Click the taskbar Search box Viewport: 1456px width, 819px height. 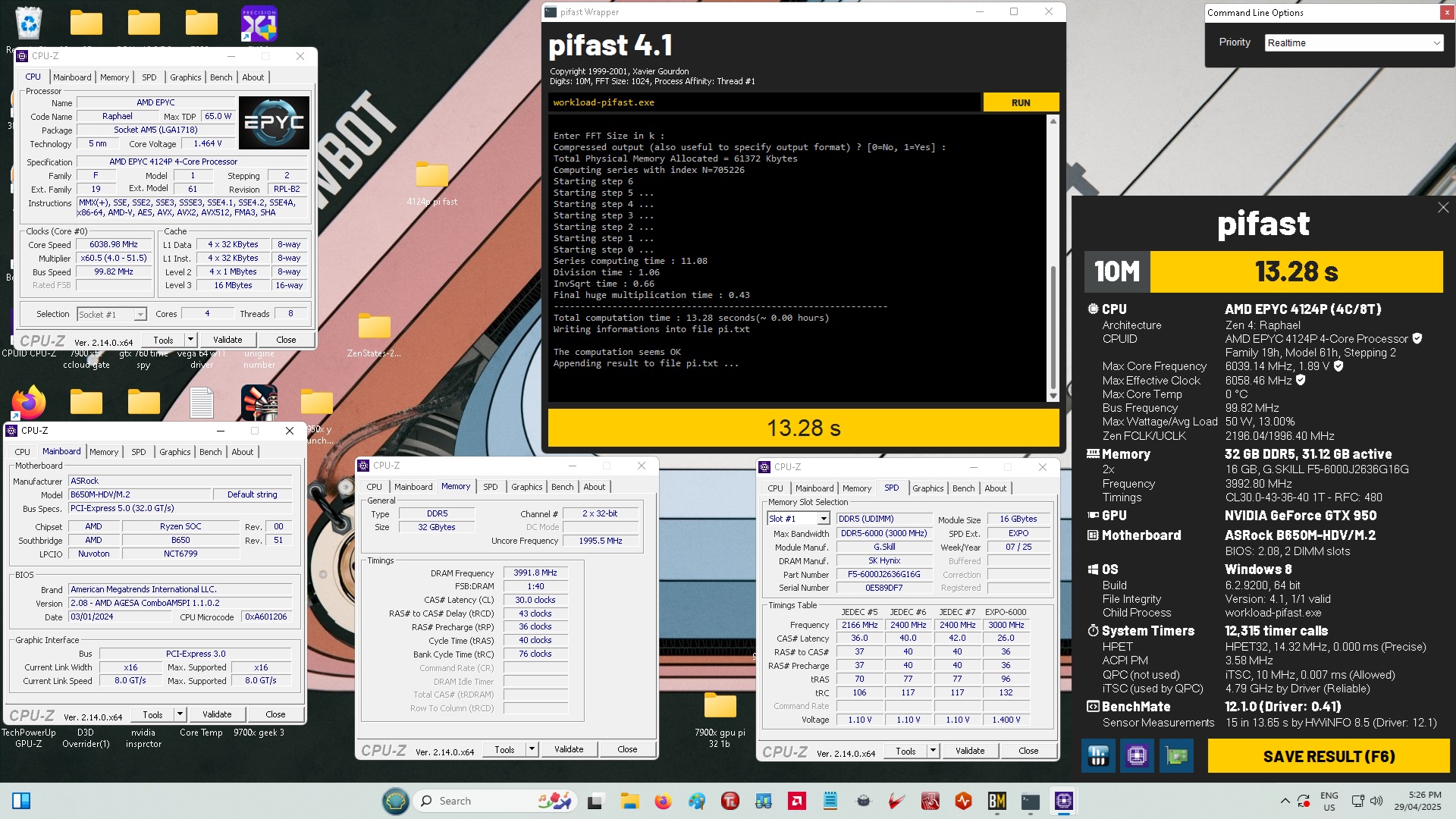coord(494,801)
